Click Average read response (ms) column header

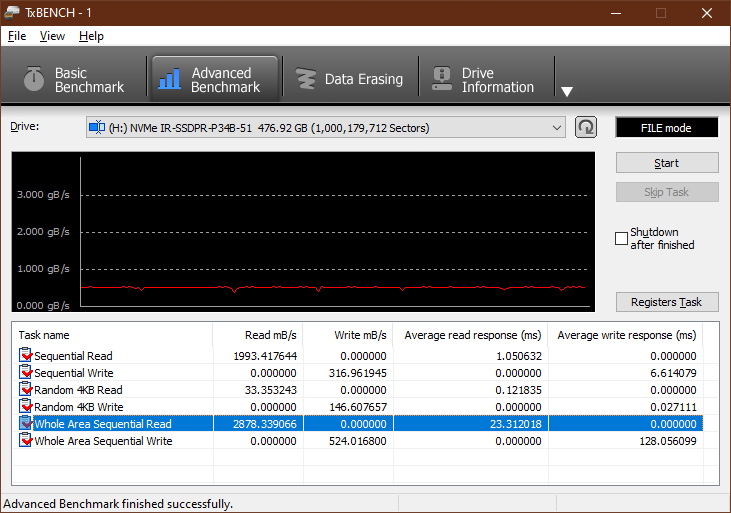471,335
